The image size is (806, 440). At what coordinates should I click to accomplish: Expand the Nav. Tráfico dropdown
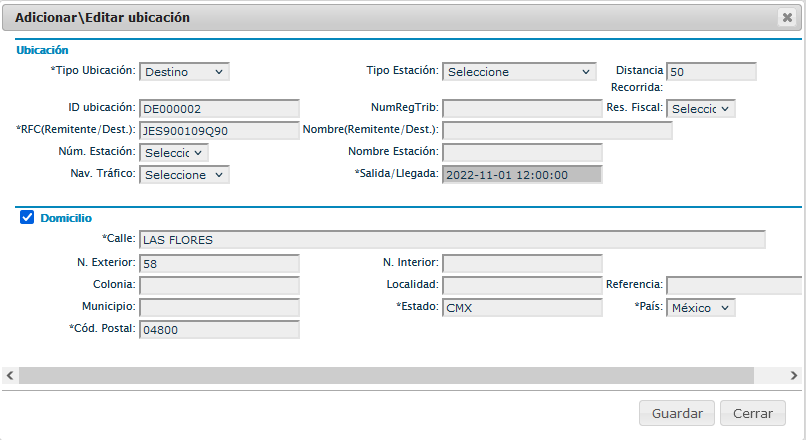[184, 174]
